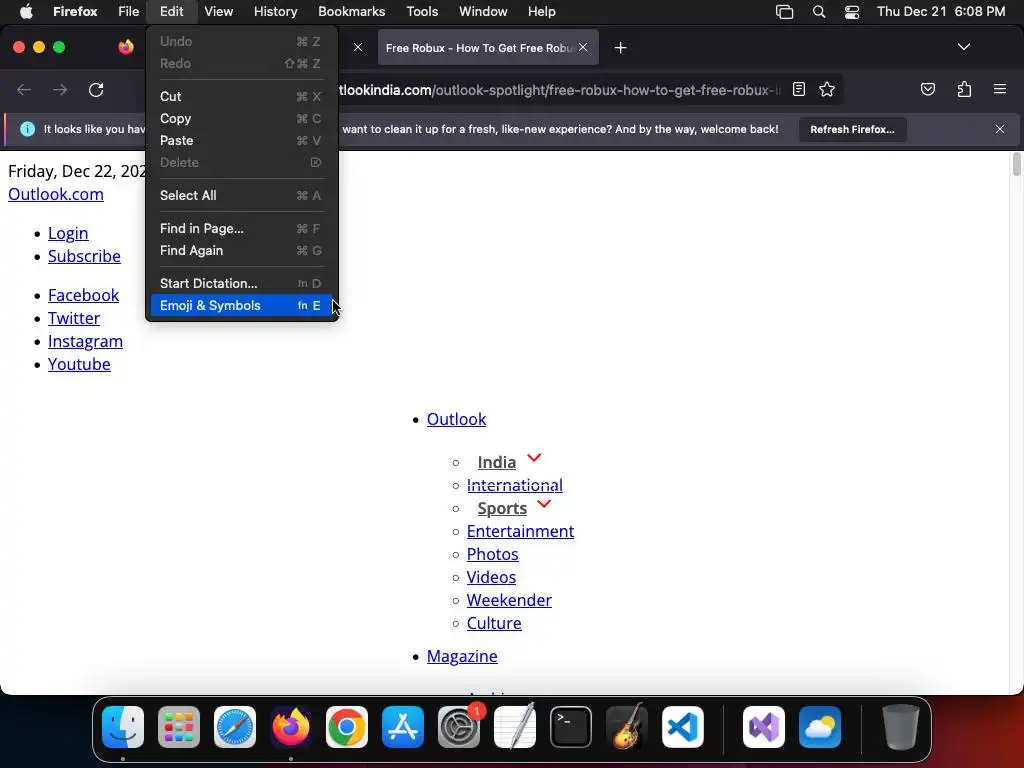Click the Apple menu logo
Screen dimensions: 1024x768
[26, 12]
